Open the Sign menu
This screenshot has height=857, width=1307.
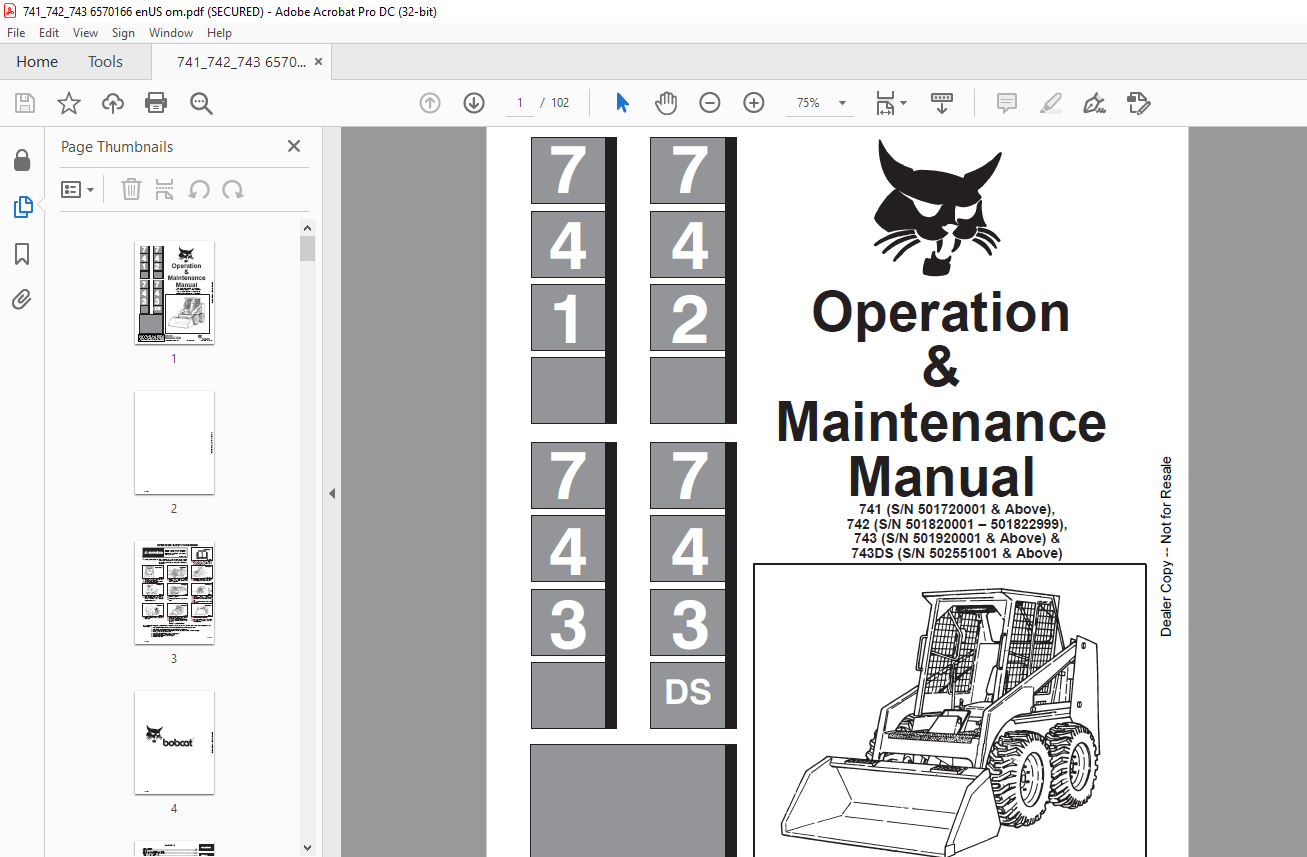pyautogui.click(x=123, y=33)
